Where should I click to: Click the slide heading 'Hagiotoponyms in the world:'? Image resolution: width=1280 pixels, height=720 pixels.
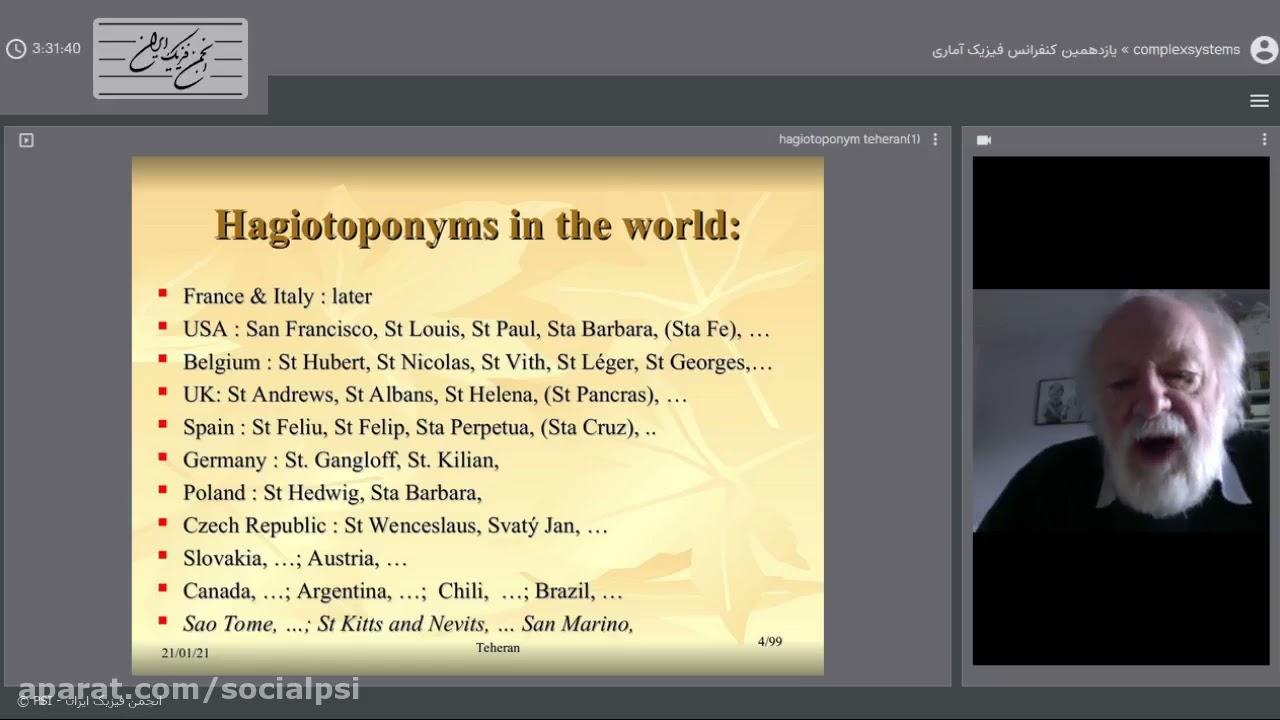click(478, 225)
